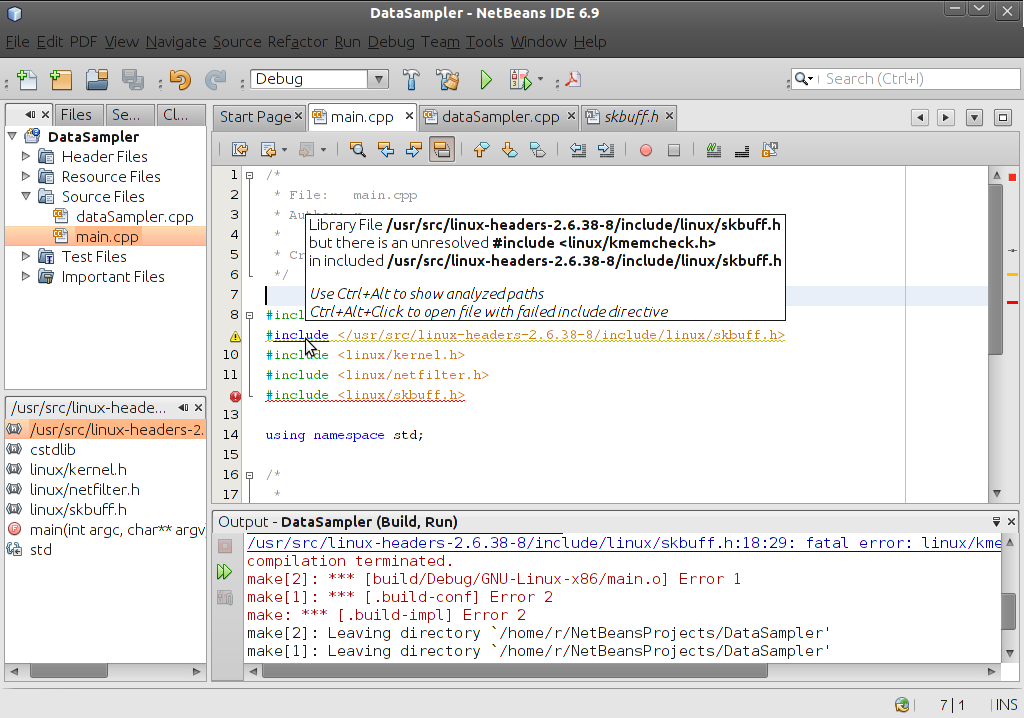
Task: Select linux/netfilter.h in Navigator panel
Action: [x=84, y=490]
